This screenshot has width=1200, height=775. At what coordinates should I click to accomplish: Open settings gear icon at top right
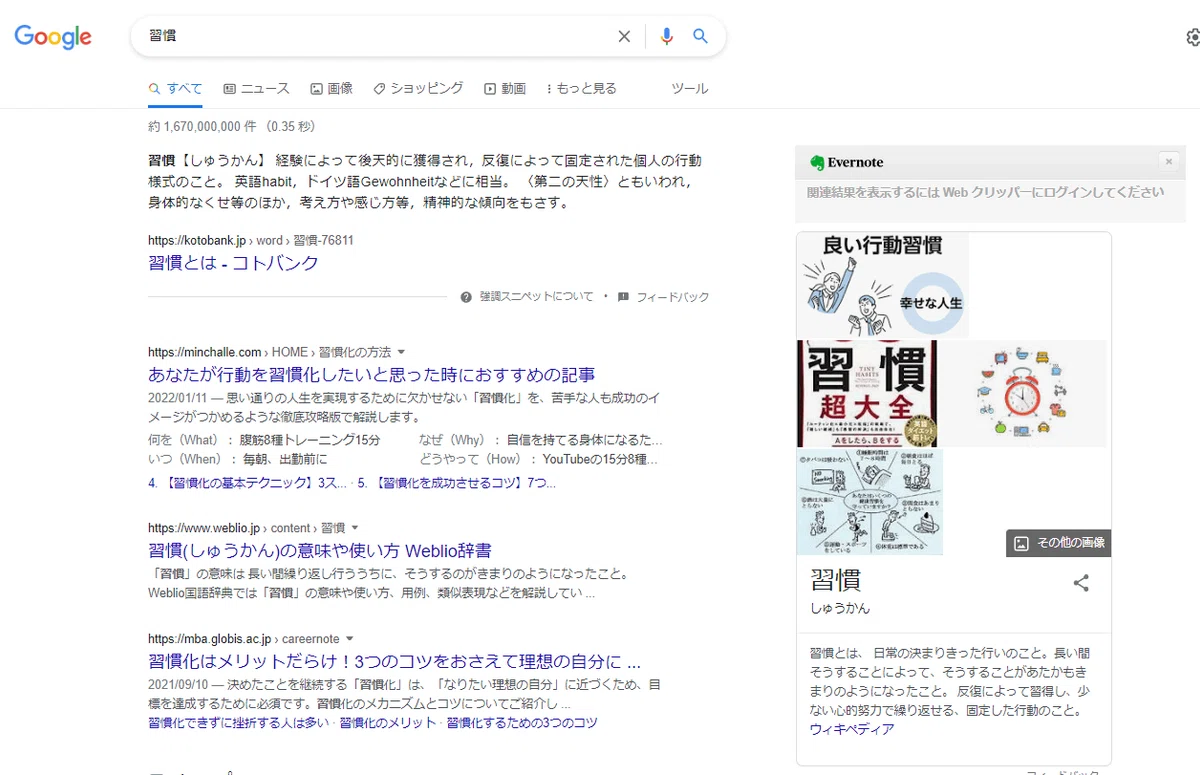1193,37
